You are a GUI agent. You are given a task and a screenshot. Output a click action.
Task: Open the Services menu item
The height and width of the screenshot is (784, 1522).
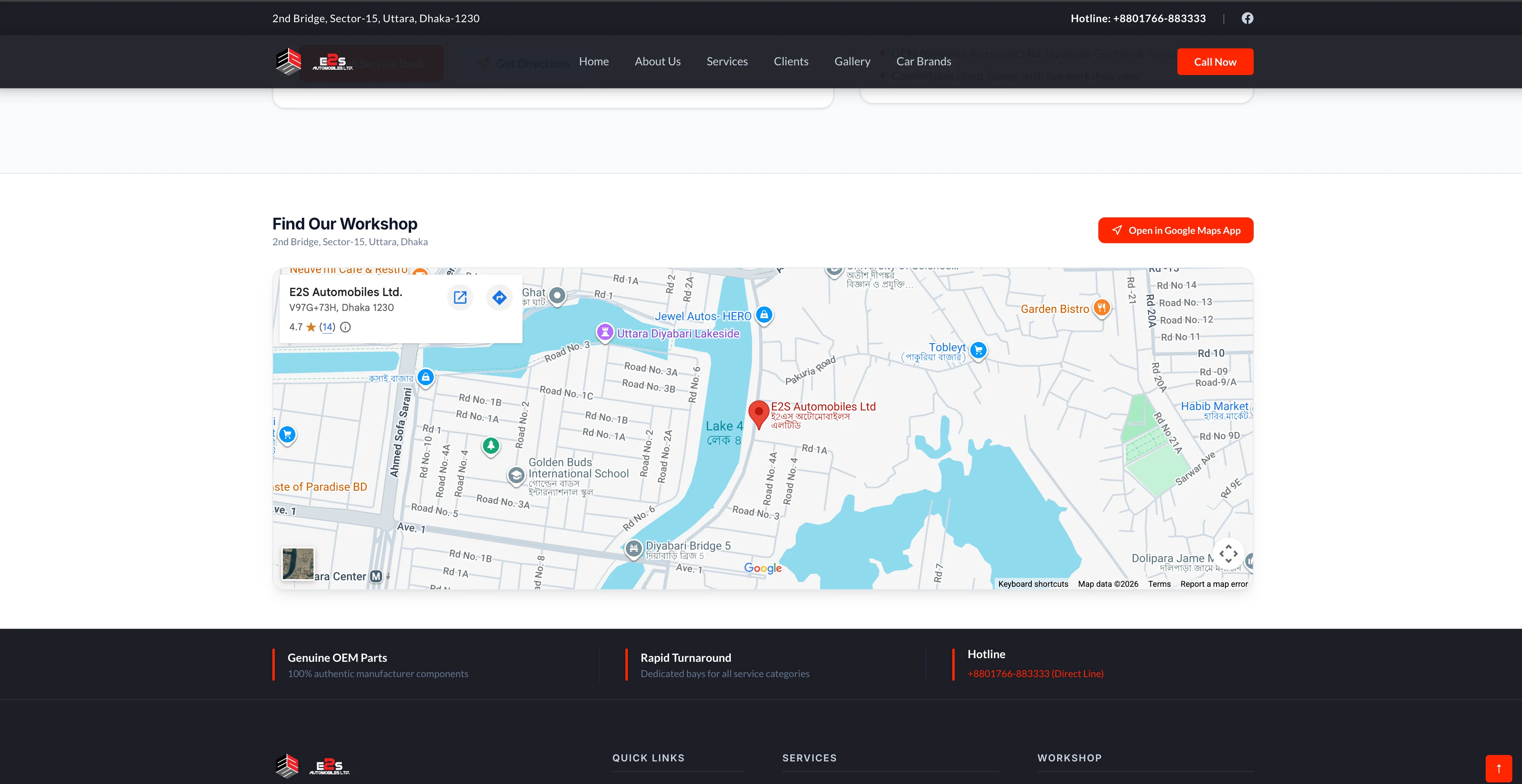(x=727, y=61)
